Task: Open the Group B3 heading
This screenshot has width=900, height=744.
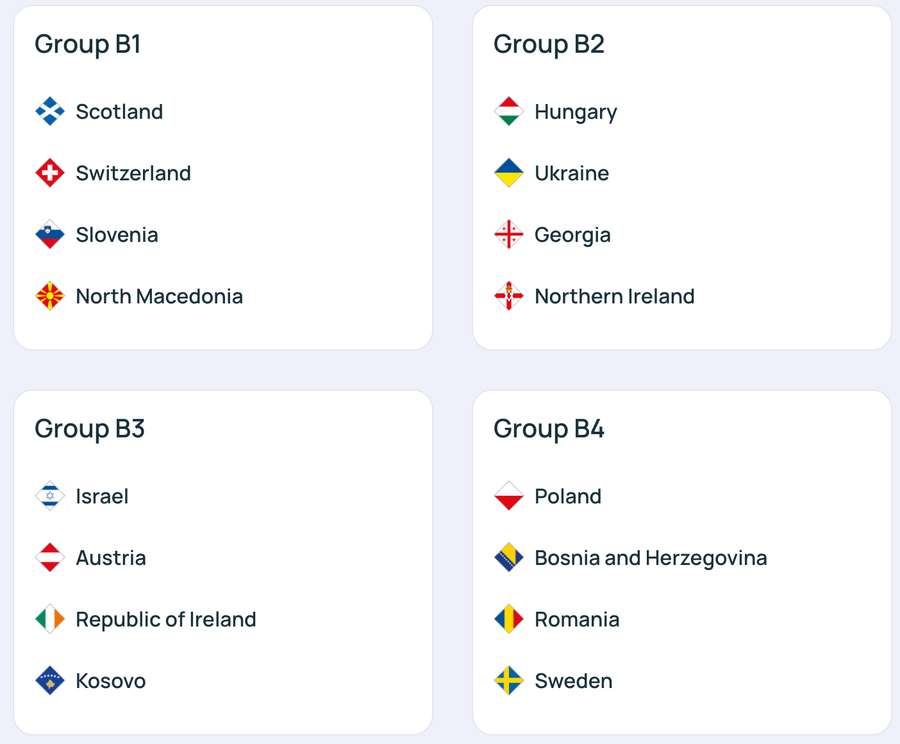Action: click(x=89, y=429)
